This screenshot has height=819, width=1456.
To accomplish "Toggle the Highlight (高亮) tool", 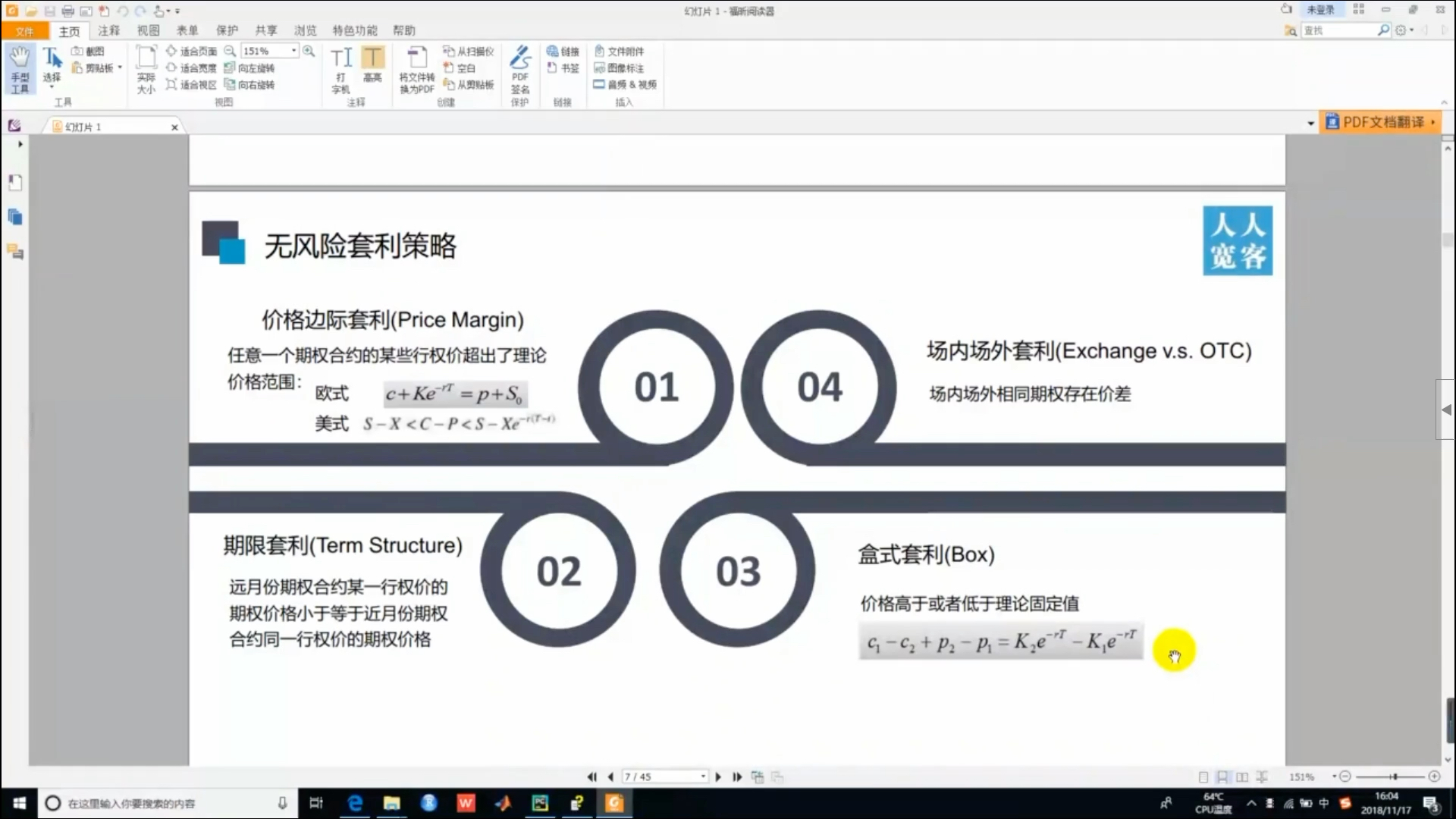I will point(372,65).
